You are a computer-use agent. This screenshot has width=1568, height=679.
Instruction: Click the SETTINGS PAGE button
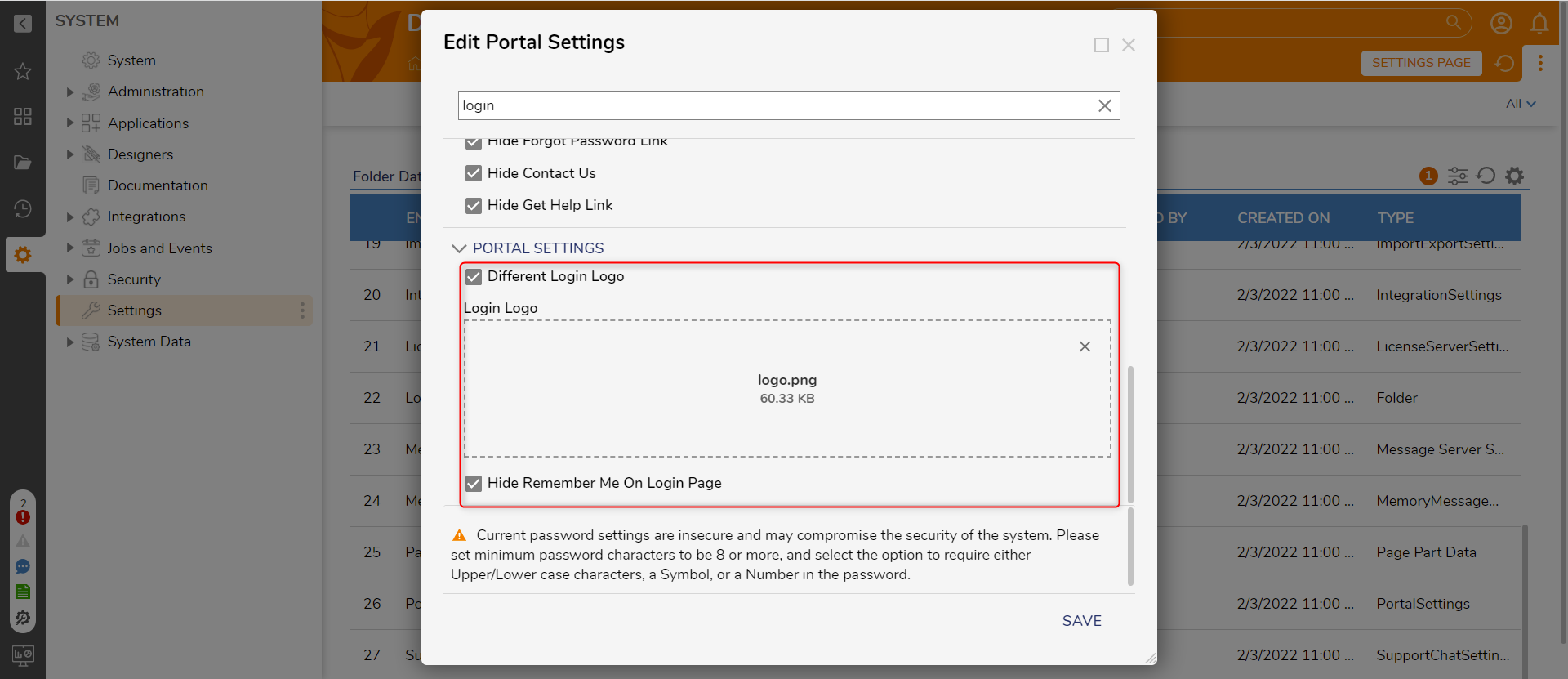click(x=1421, y=63)
